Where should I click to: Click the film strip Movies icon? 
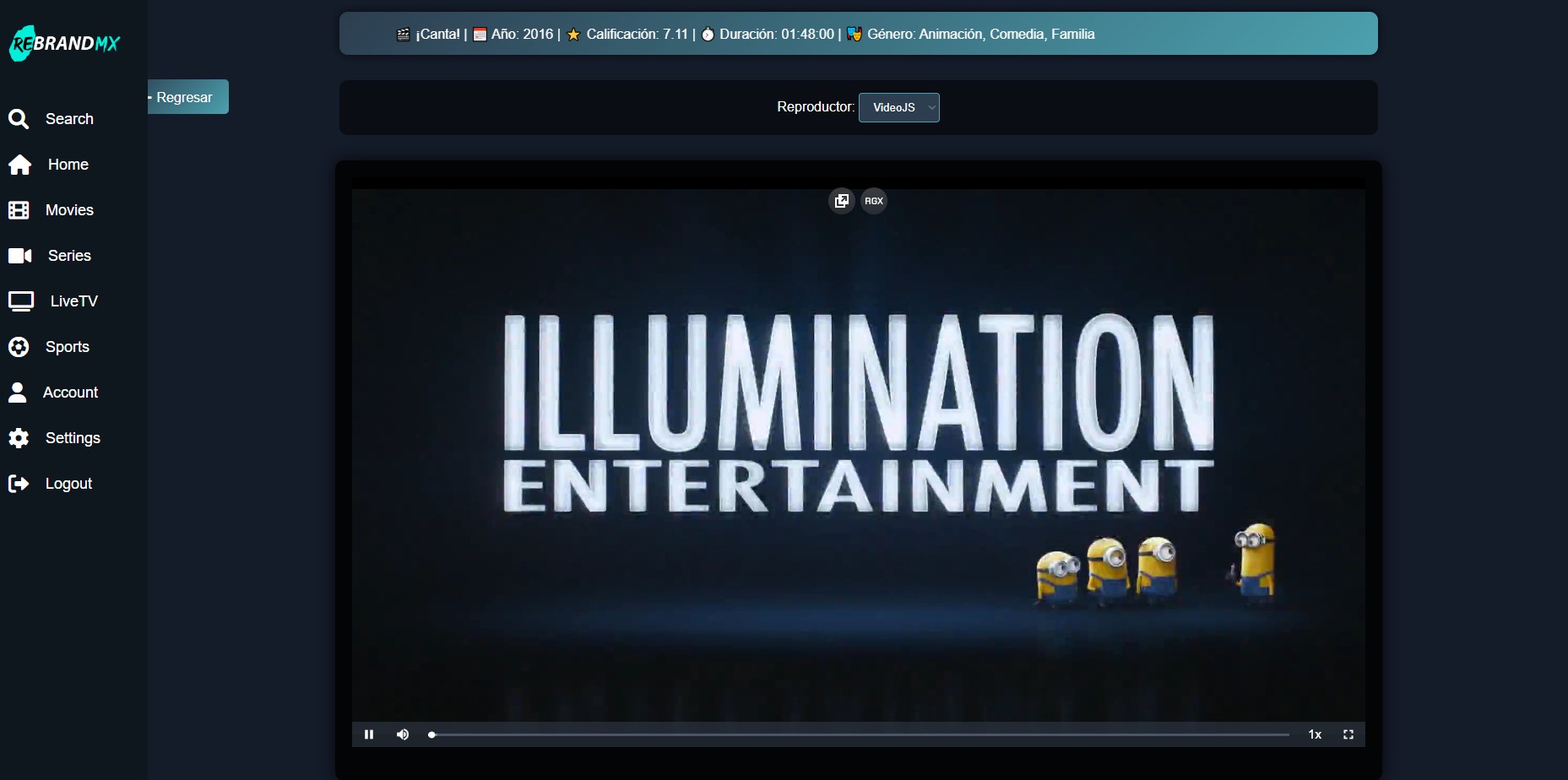19,210
